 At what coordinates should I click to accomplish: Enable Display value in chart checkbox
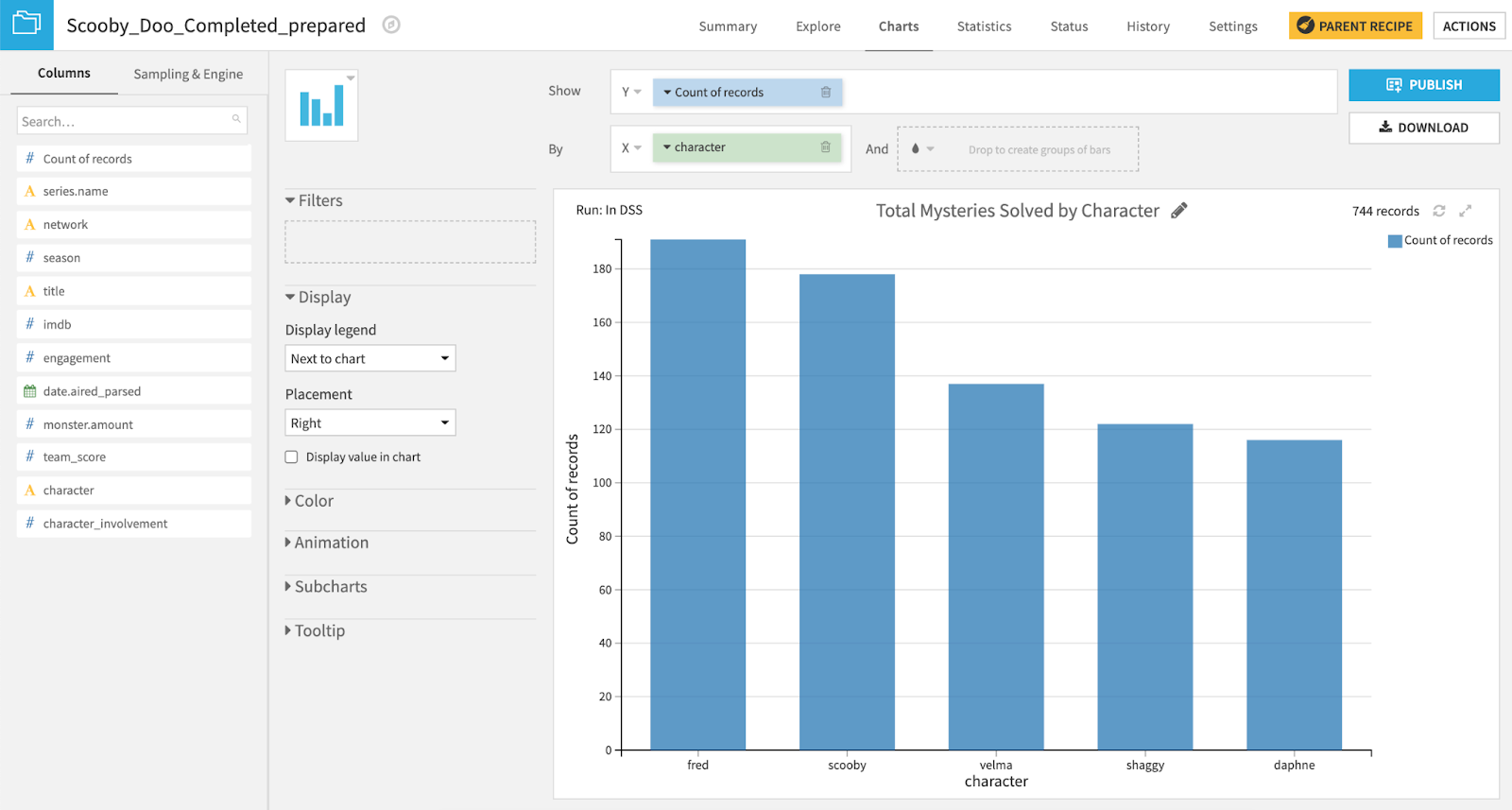[292, 457]
